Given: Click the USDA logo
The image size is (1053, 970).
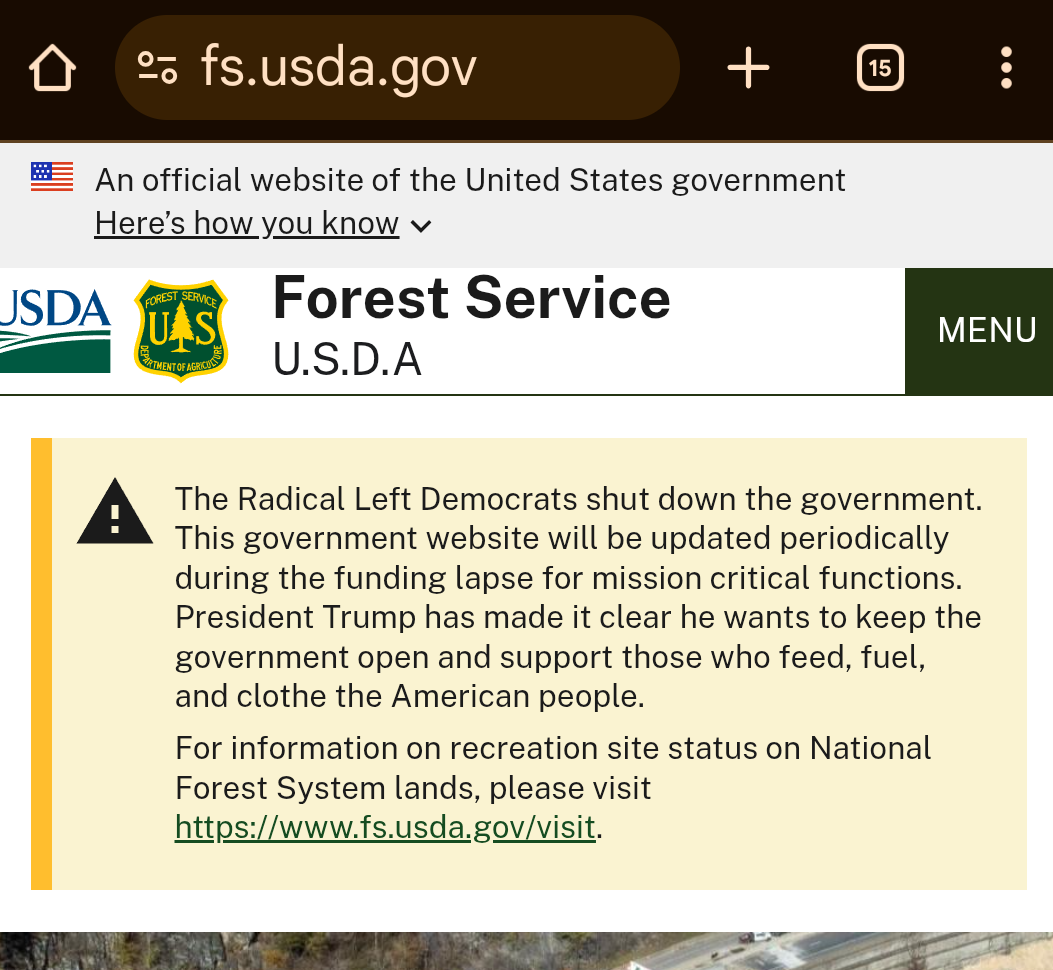Looking at the screenshot, I should [55, 329].
